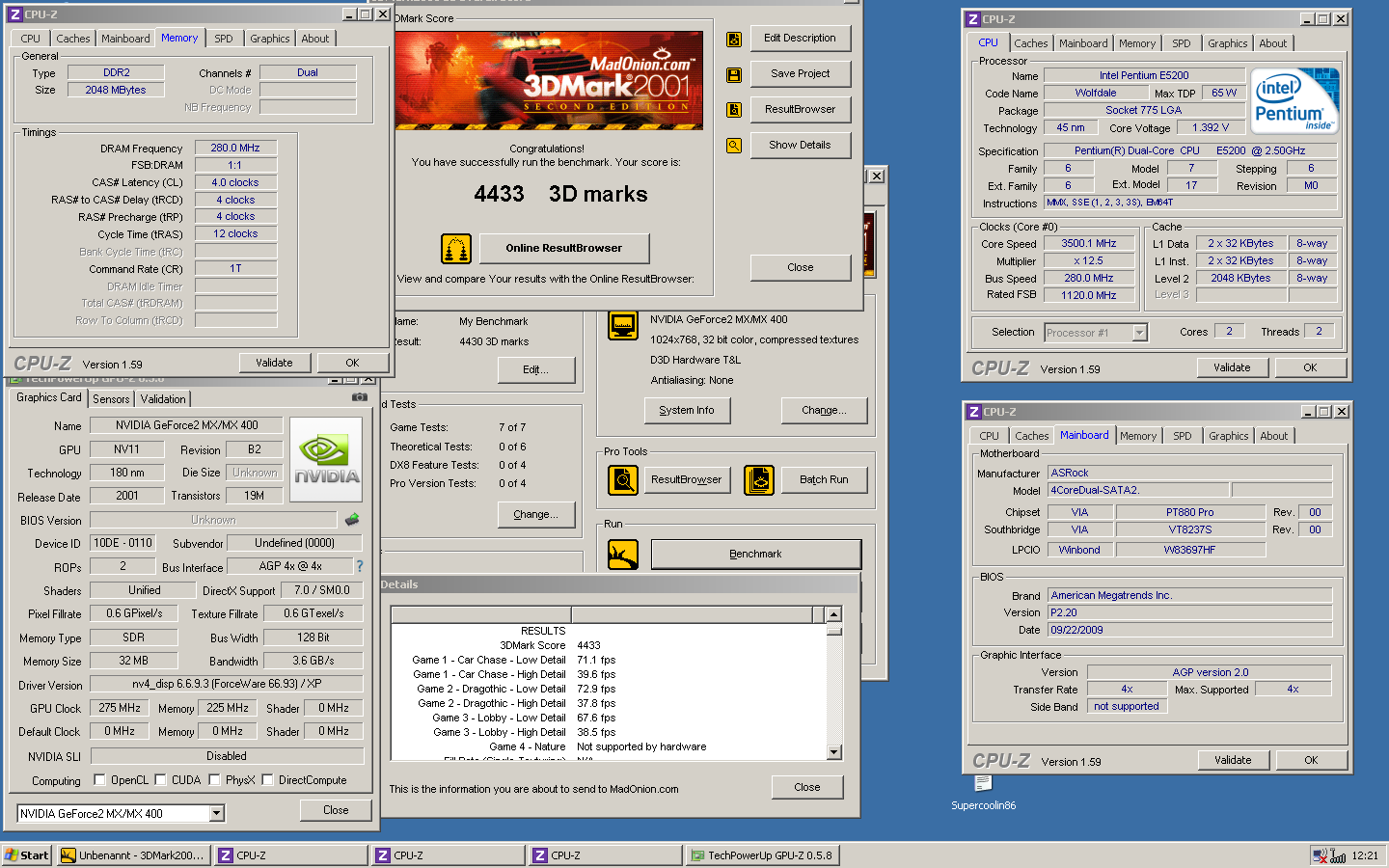
Task: Enable the OpenCL checkbox in GPU-Z
Action: tap(99, 780)
